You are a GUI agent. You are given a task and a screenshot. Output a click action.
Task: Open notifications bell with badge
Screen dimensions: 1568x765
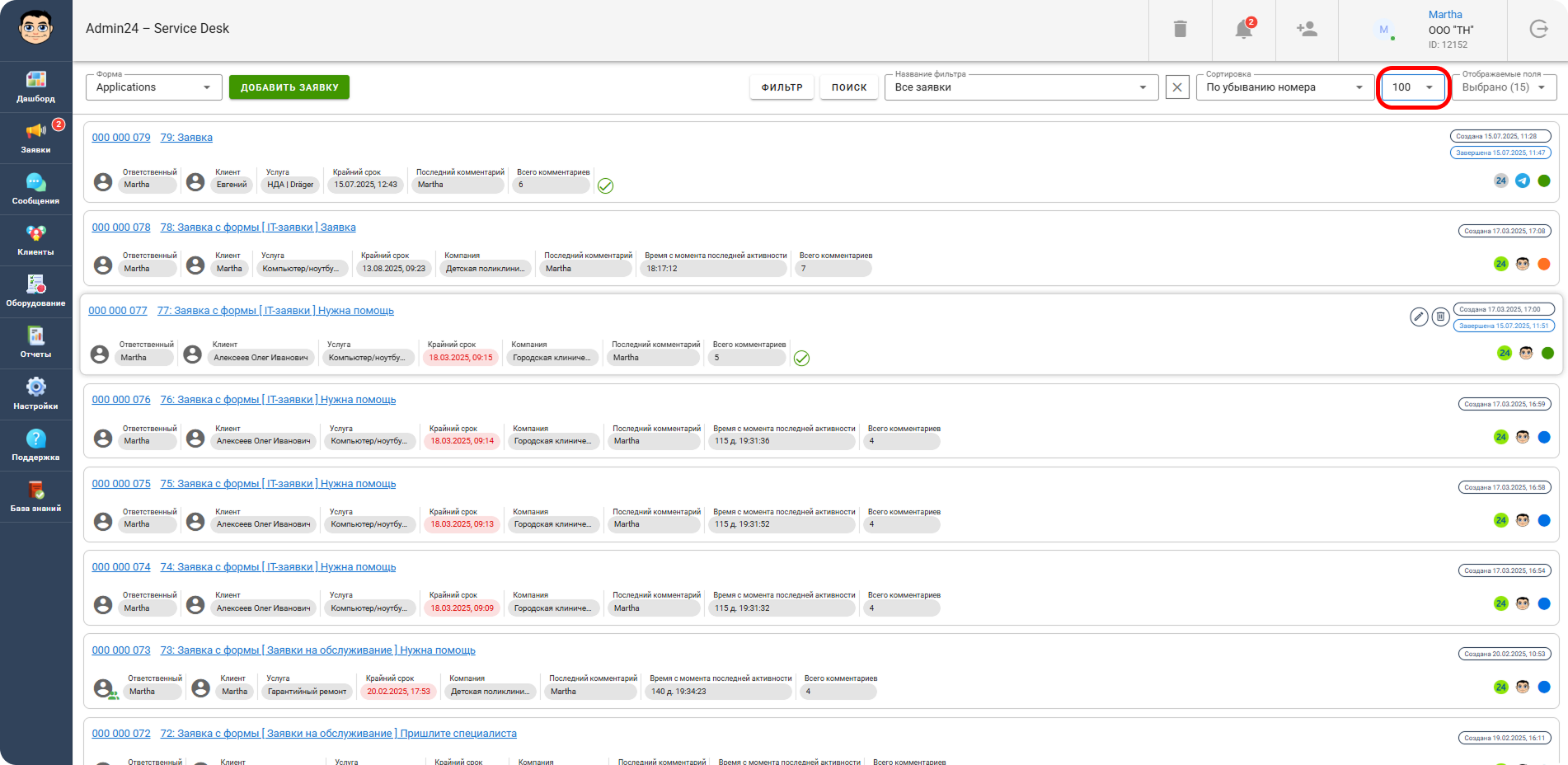pyautogui.click(x=1244, y=29)
